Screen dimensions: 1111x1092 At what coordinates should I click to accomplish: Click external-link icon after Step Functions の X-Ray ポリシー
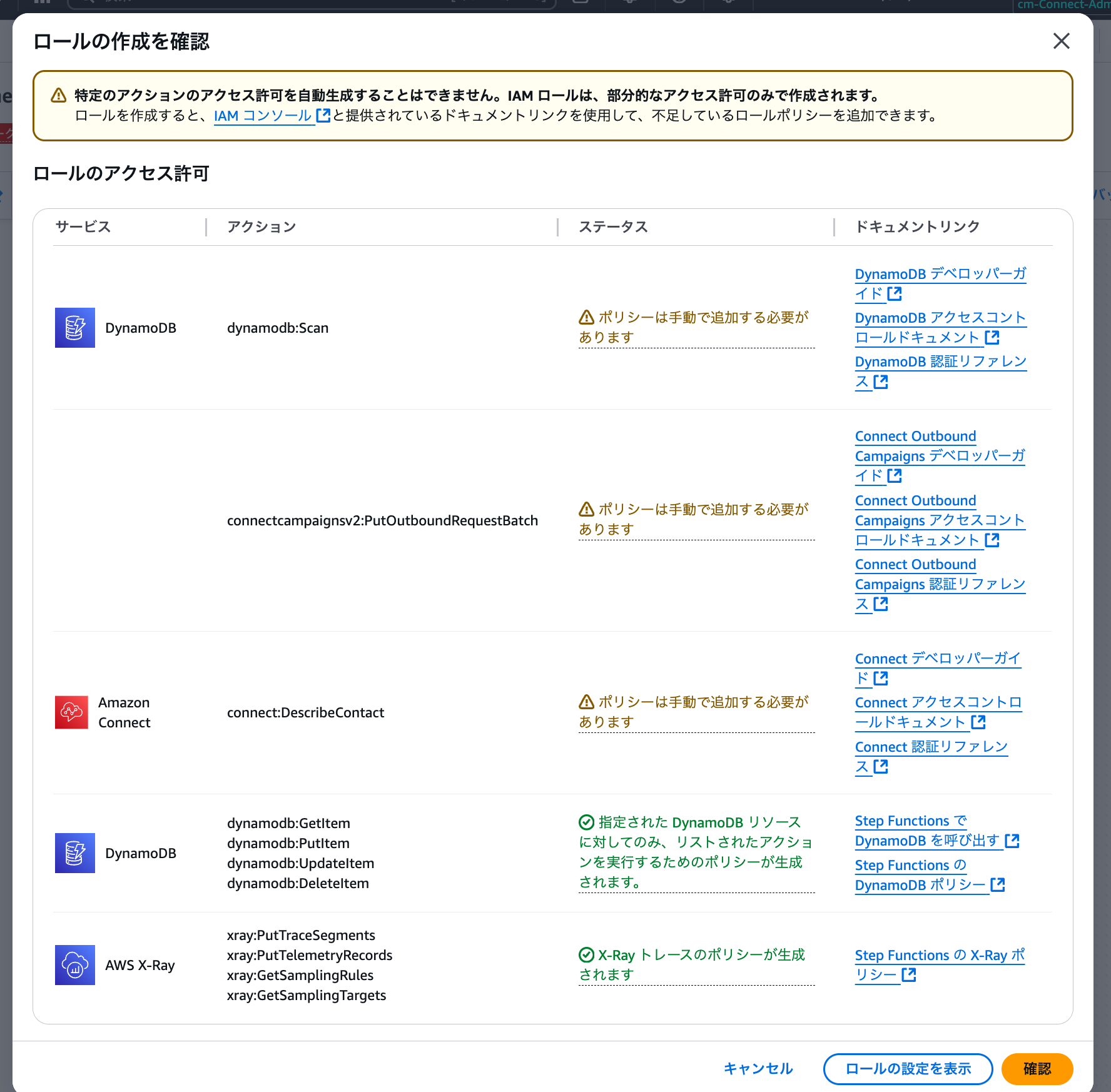pos(909,974)
